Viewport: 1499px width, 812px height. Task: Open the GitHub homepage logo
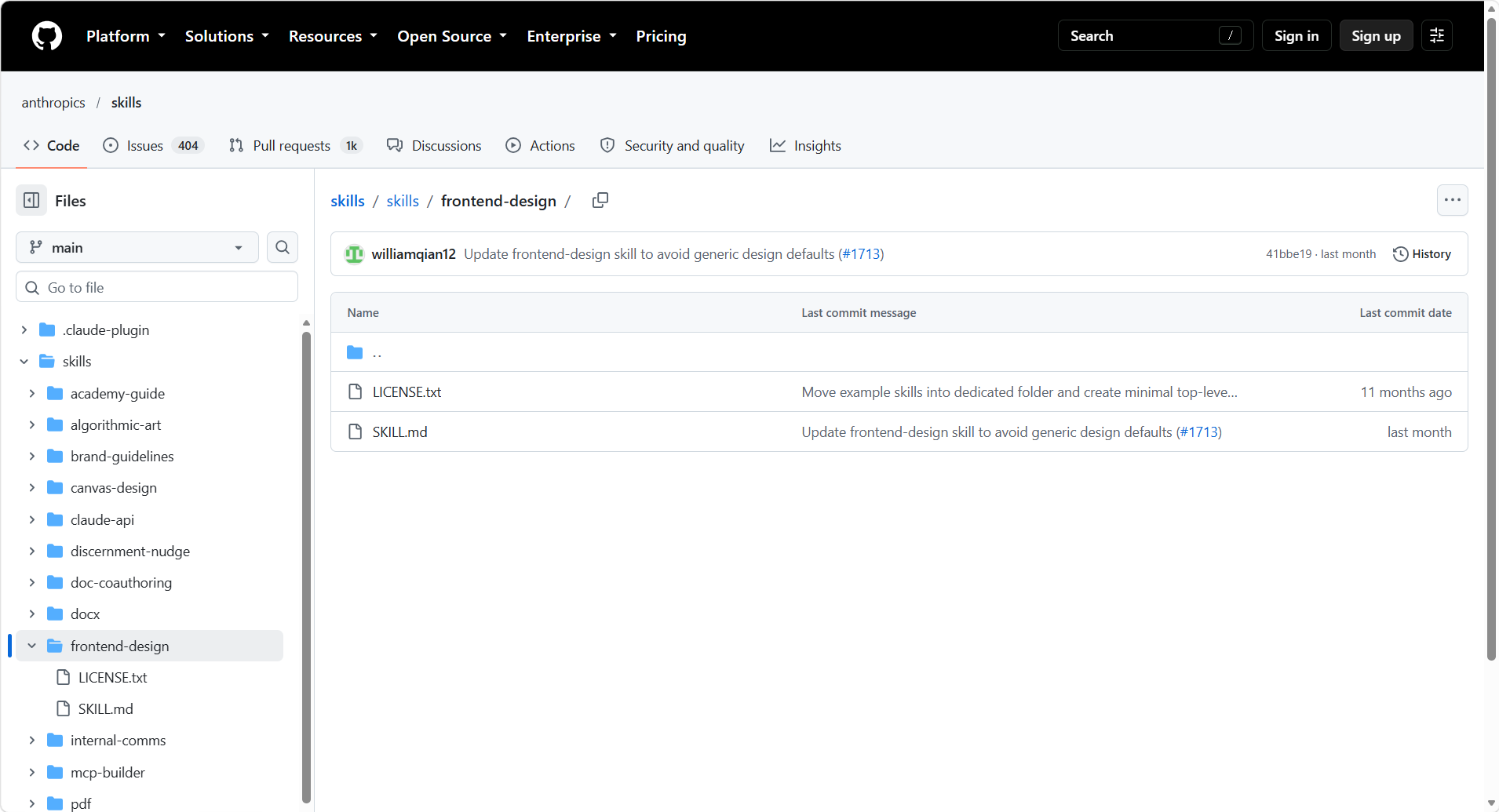[x=47, y=36]
